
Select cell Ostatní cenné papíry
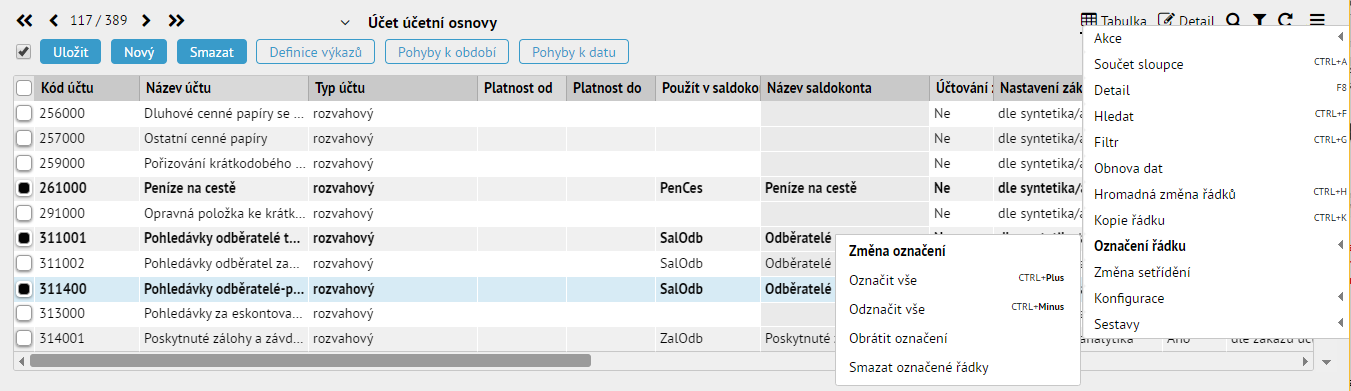coord(224,138)
